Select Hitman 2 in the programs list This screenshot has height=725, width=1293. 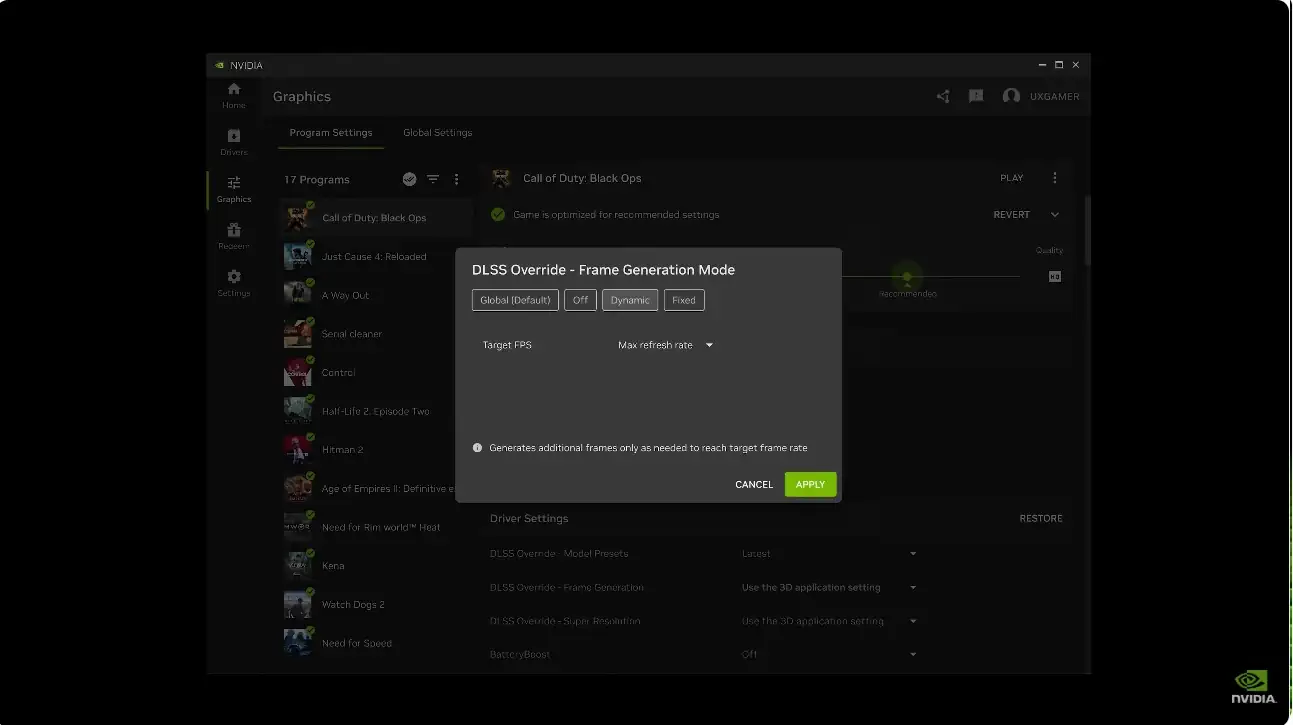tap(377, 450)
